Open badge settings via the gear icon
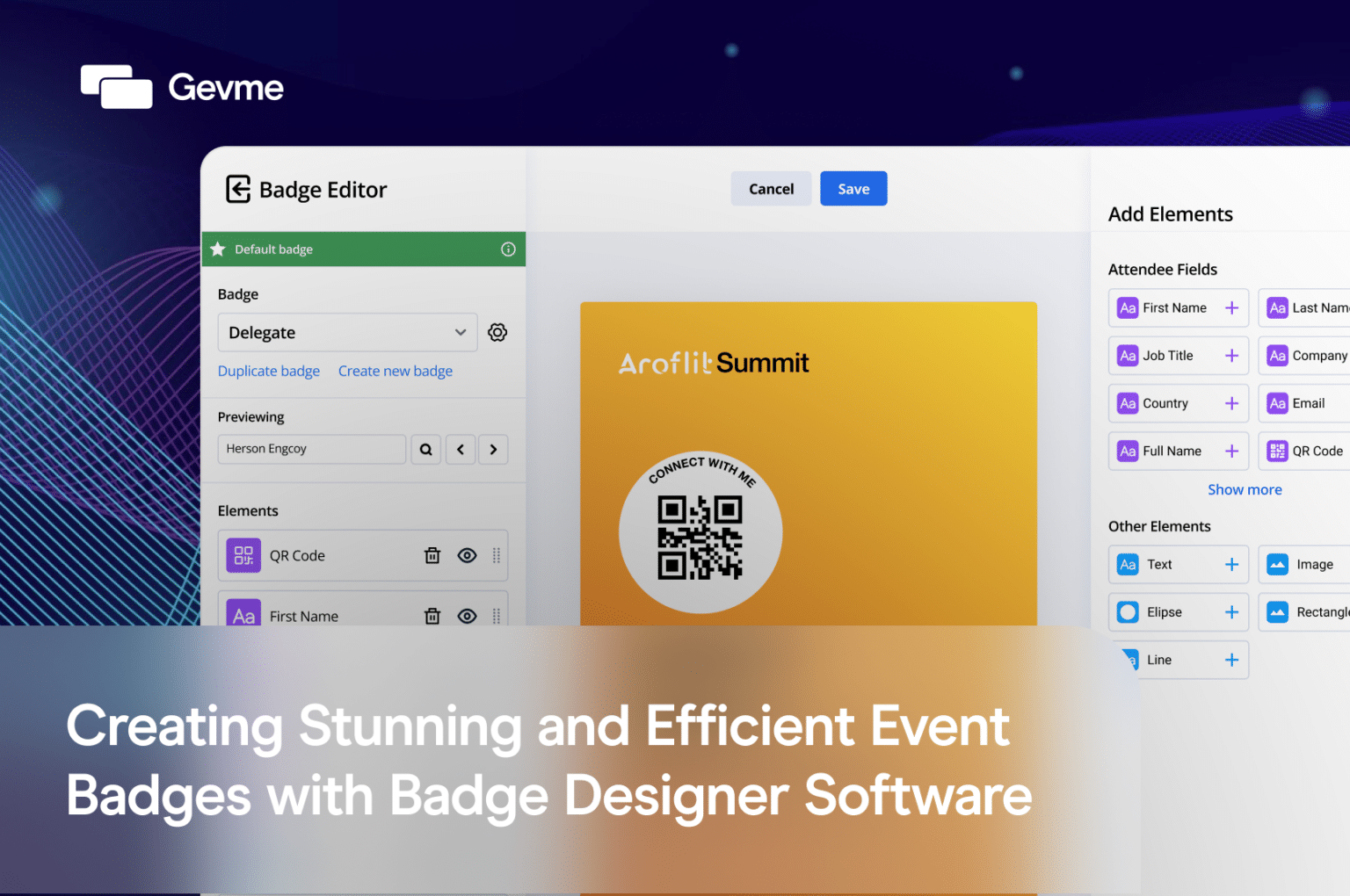This screenshot has height=896, width=1350. (497, 332)
